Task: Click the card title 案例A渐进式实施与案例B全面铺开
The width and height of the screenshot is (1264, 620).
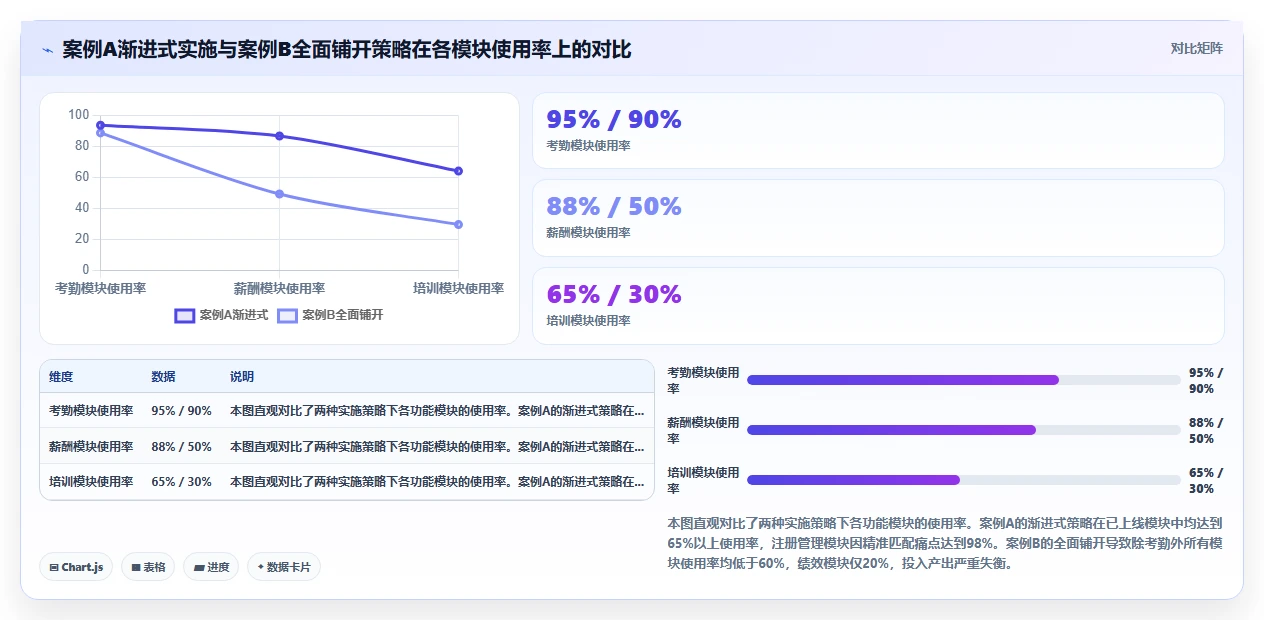Action: tap(346, 49)
